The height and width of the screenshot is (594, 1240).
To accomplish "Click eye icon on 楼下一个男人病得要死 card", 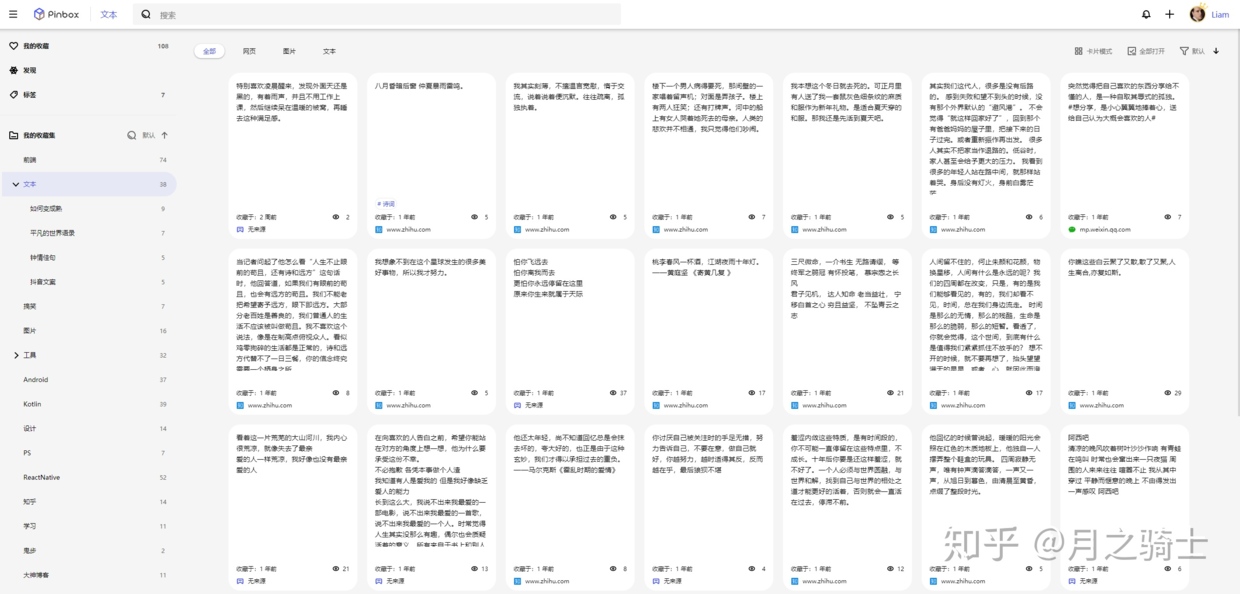I will pos(752,217).
